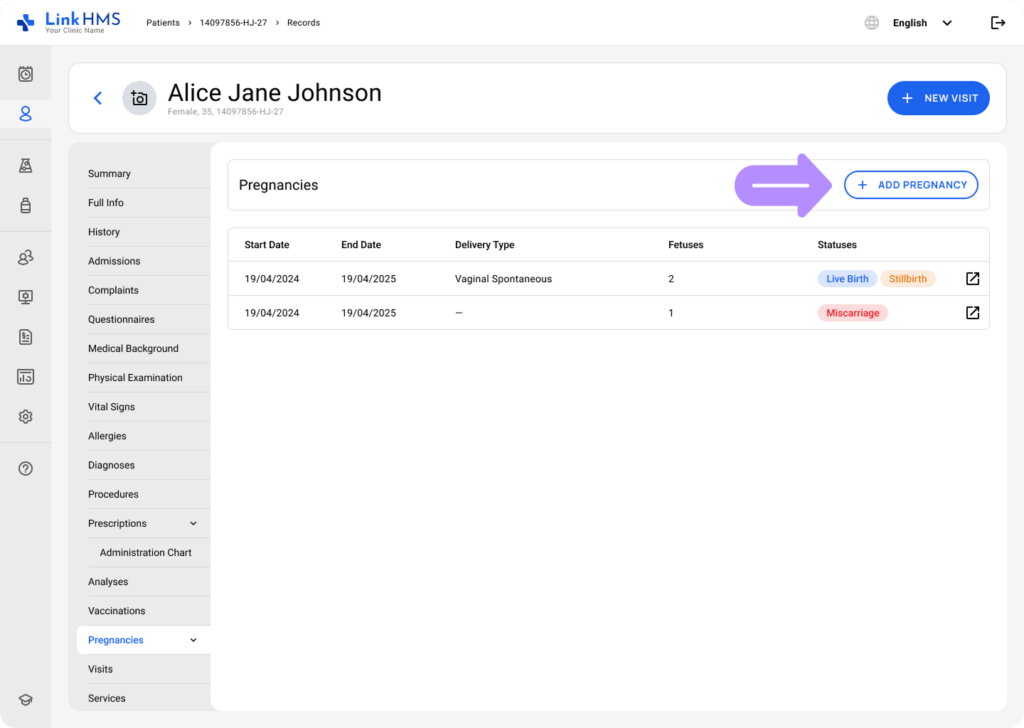This screenshot has height=728, width=1024.
Task: Upload patient photo via camera avatar
Action: click(139, 98)
